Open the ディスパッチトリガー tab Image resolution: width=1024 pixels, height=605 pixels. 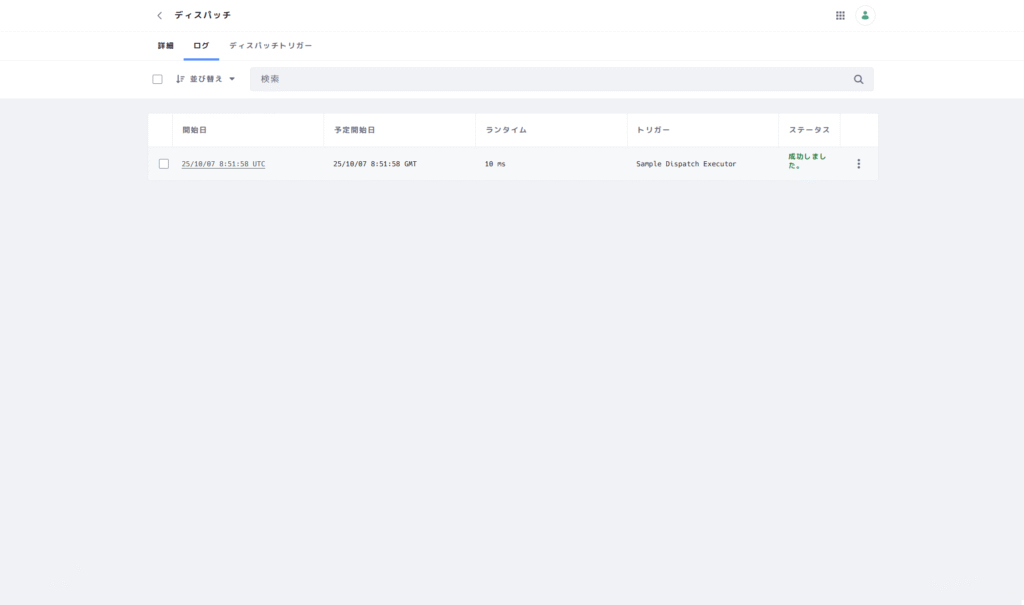270,46
